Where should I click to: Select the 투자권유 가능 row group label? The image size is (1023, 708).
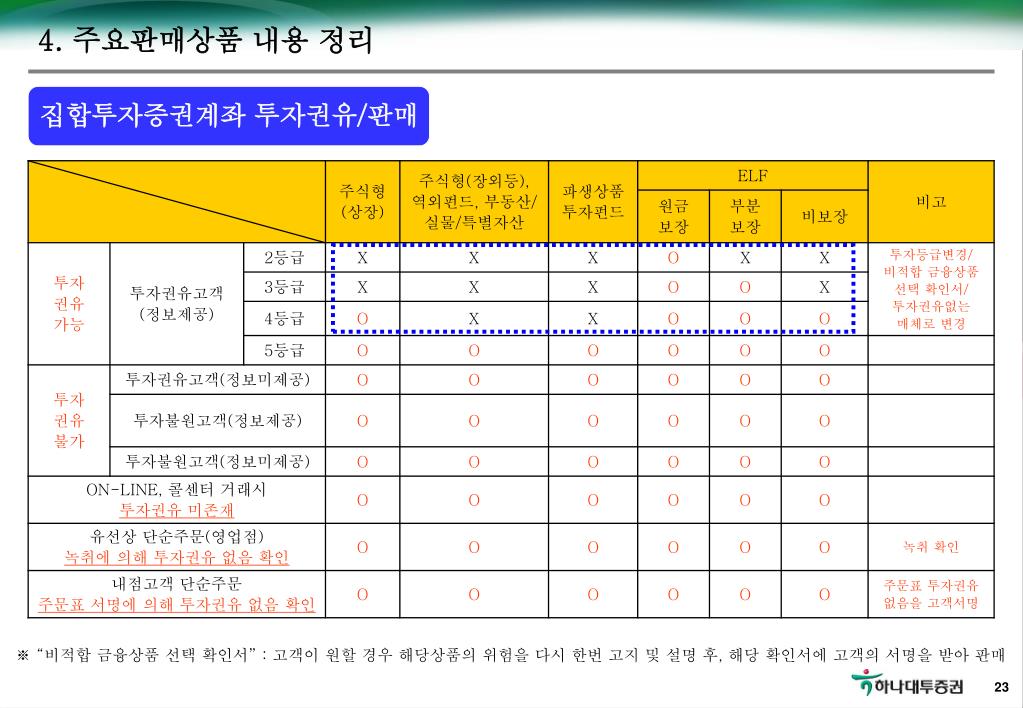pos(69,303)
